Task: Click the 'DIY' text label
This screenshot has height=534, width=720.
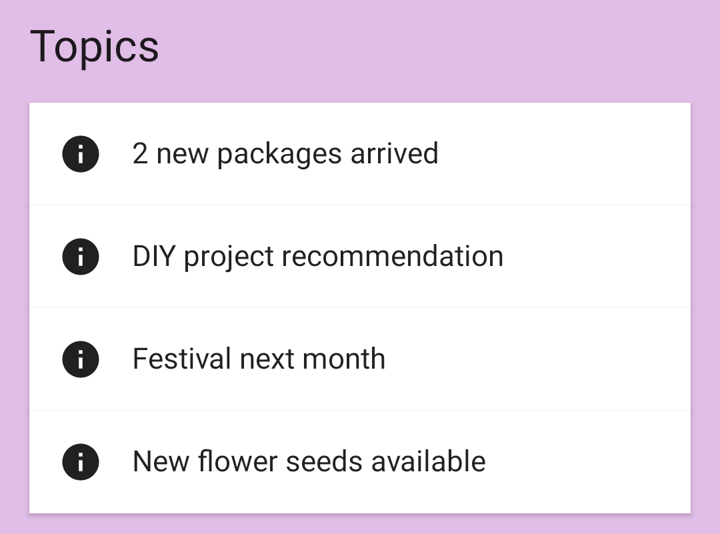Action: coord(153,257)
